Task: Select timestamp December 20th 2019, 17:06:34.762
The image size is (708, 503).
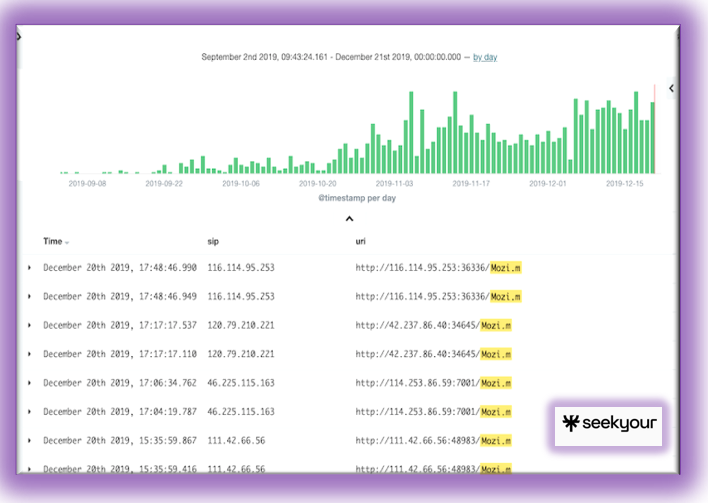Action: 120,383
